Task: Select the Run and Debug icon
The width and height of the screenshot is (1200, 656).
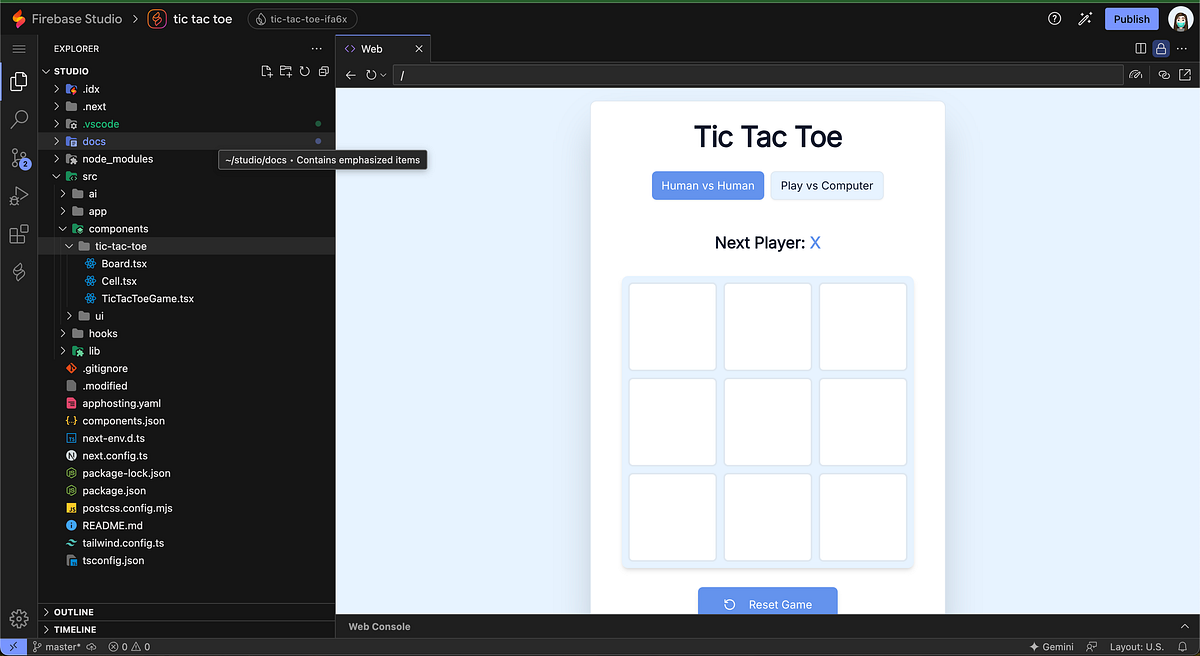Action: coord(18,196)
